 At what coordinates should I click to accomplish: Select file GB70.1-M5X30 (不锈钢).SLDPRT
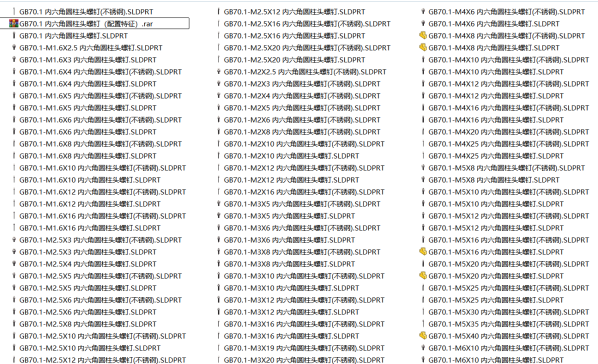pyautogui.click(x=509, y=312)
